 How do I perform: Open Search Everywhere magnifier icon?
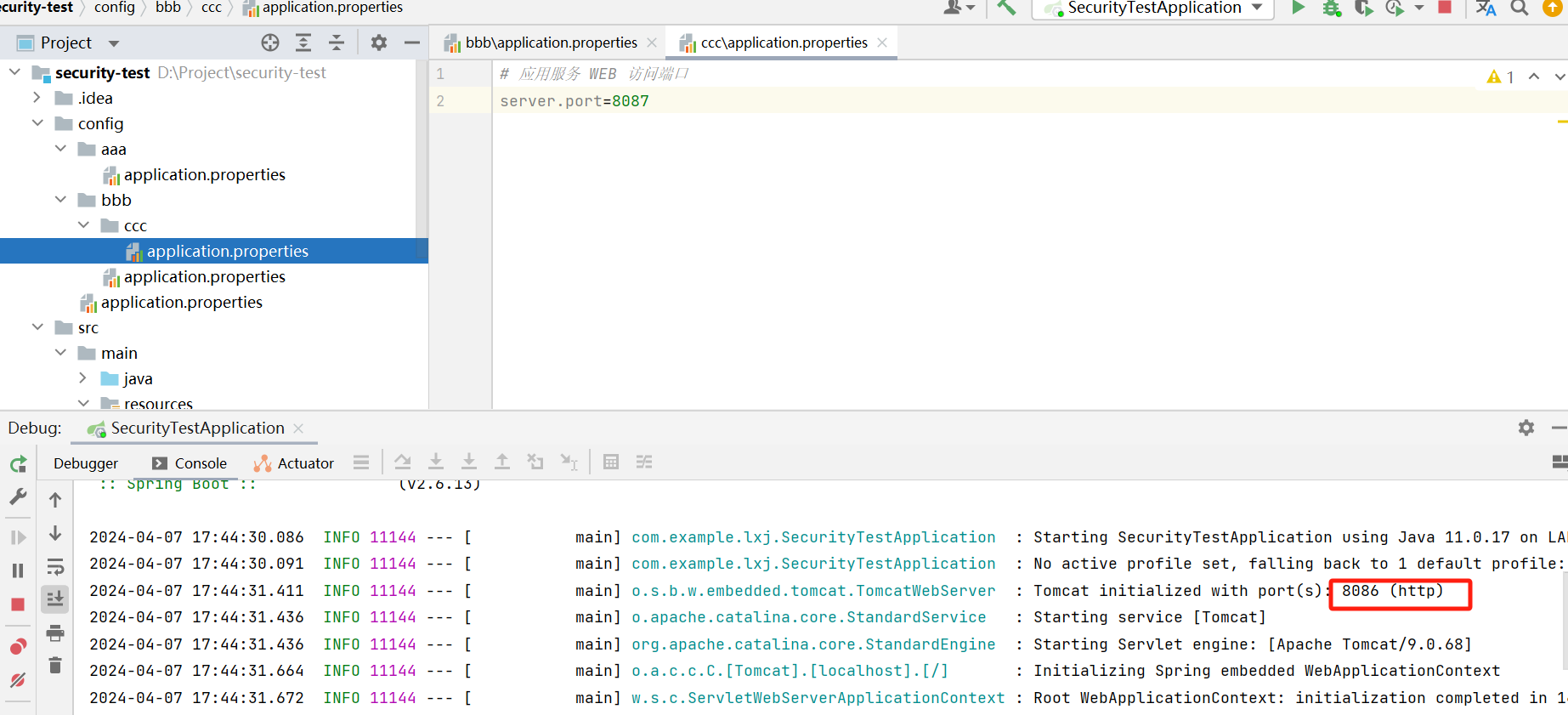coord(1519,8)
